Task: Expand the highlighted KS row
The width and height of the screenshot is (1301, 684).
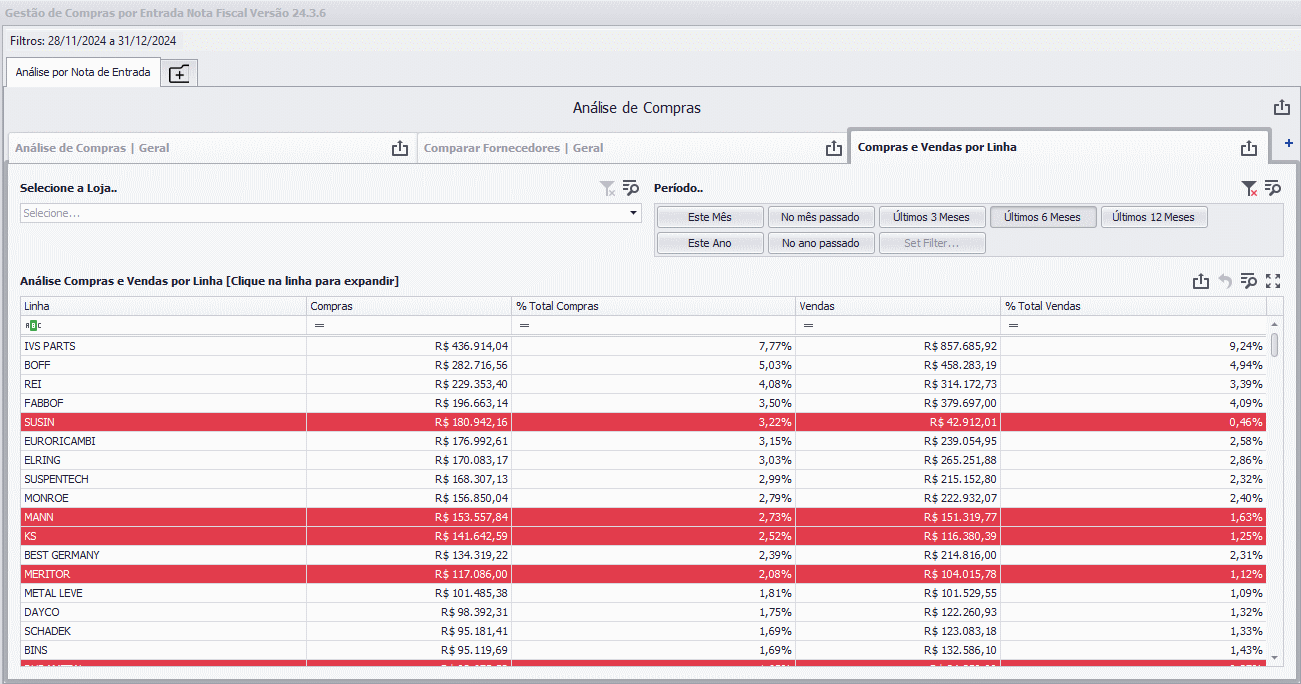Action: point(644,536)
